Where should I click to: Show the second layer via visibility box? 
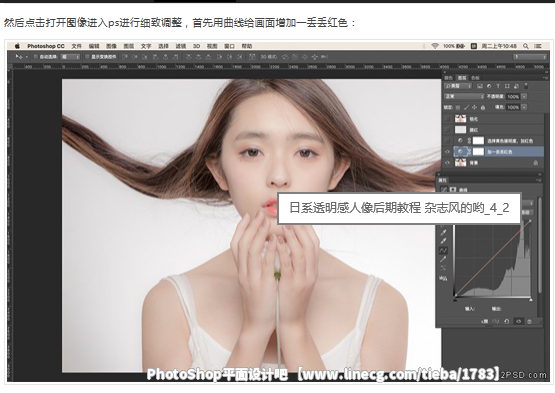447,130
